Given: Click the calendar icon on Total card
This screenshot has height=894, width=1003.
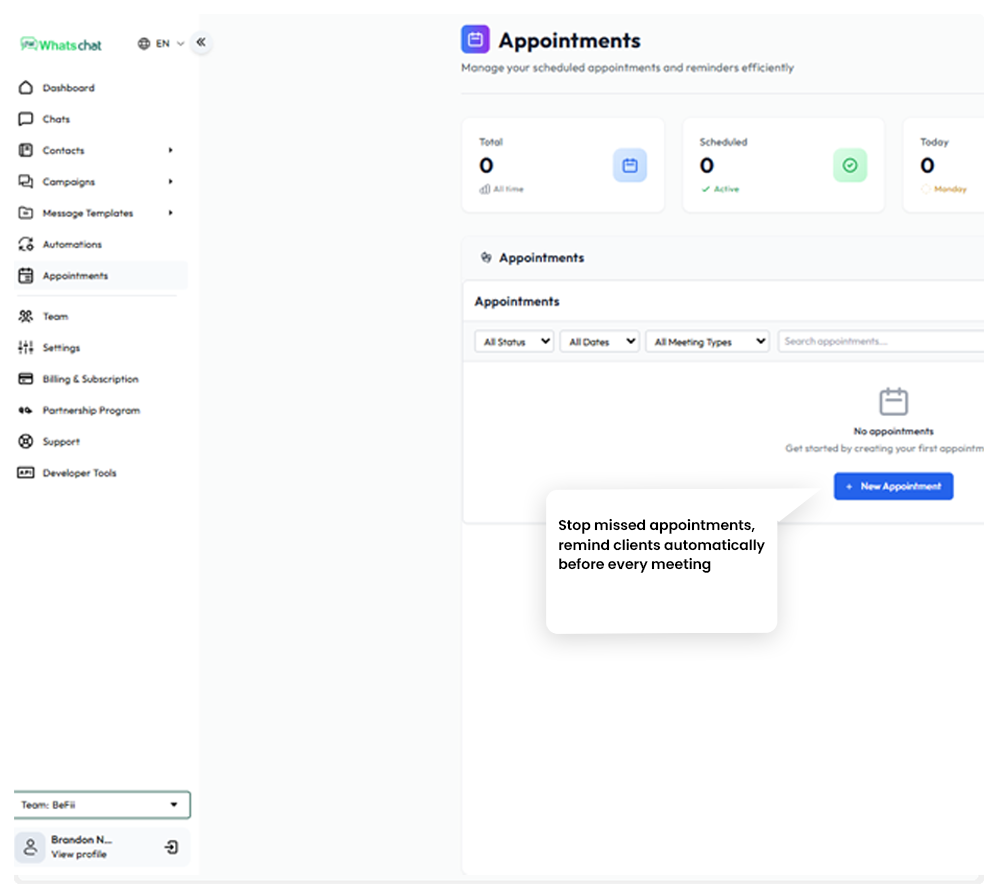Looking at the screenshot, I should (x=630, y=166).
